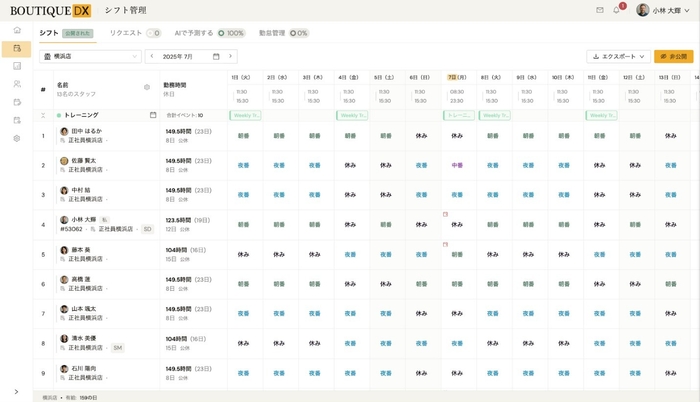700x402 pixels.
Task: Go to the next month arrow
Action: 230,57
